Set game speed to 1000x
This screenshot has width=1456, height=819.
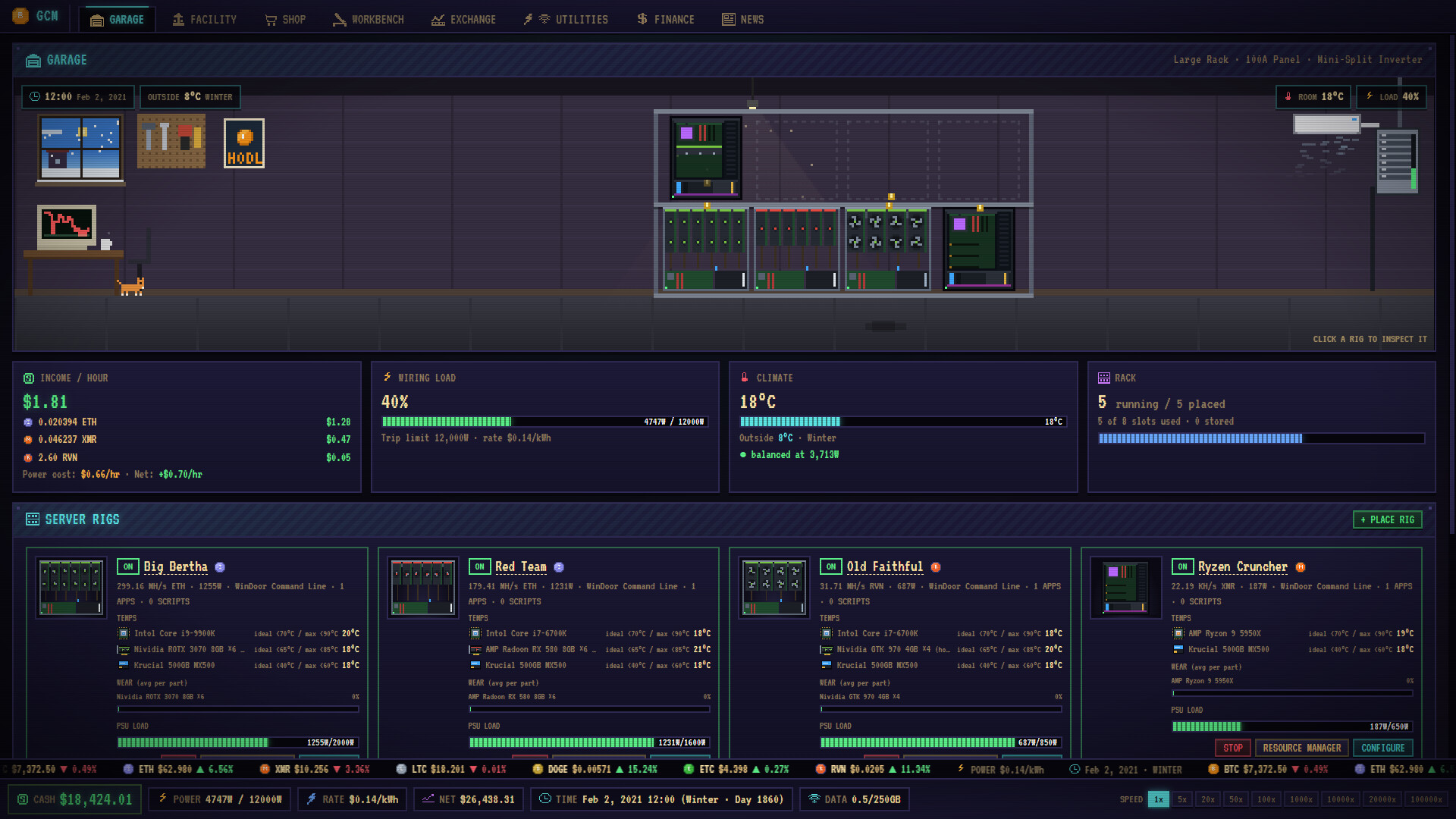click(1301, 799)
